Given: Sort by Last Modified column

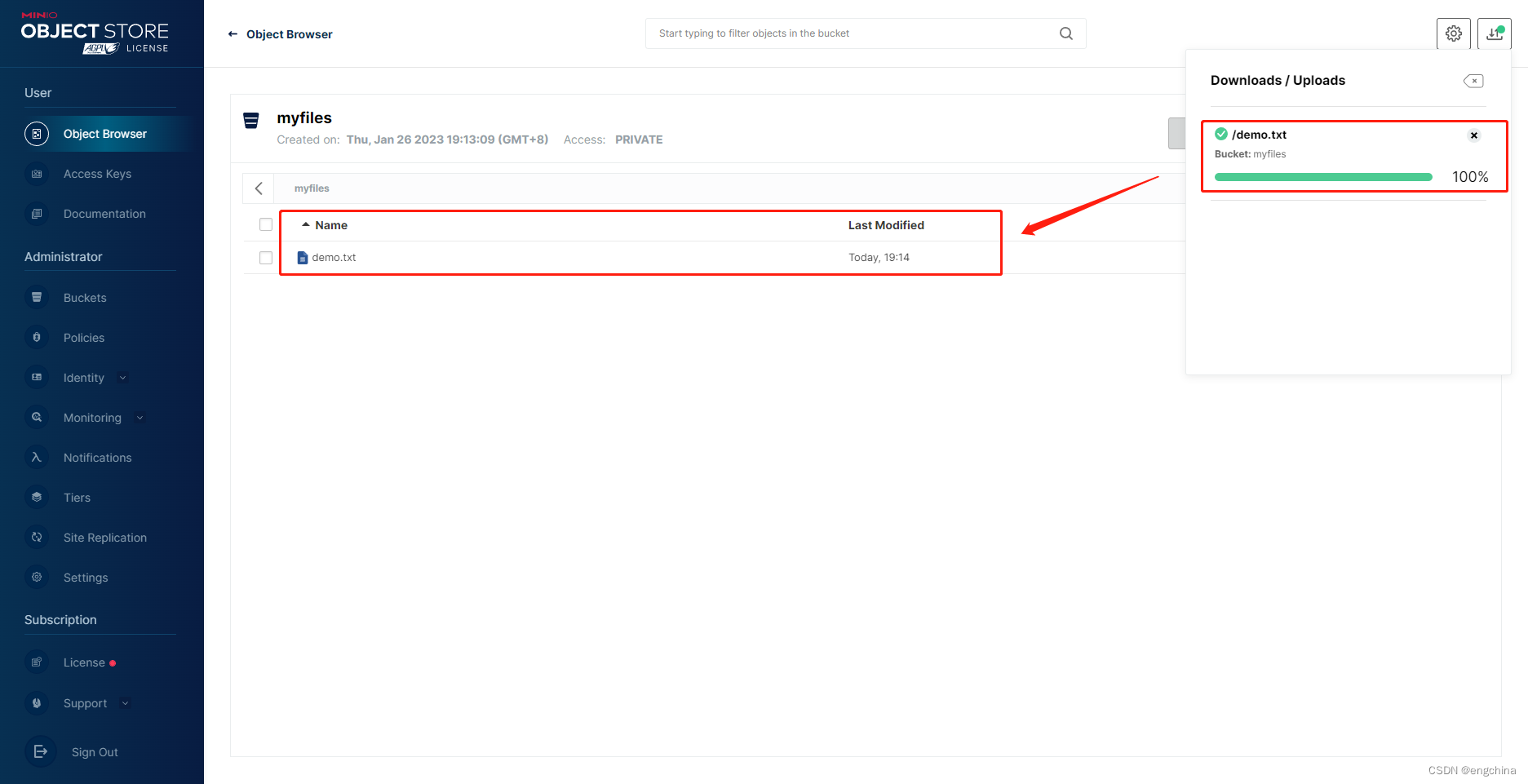Looking at the screenshot, I should tap(886, 225).
